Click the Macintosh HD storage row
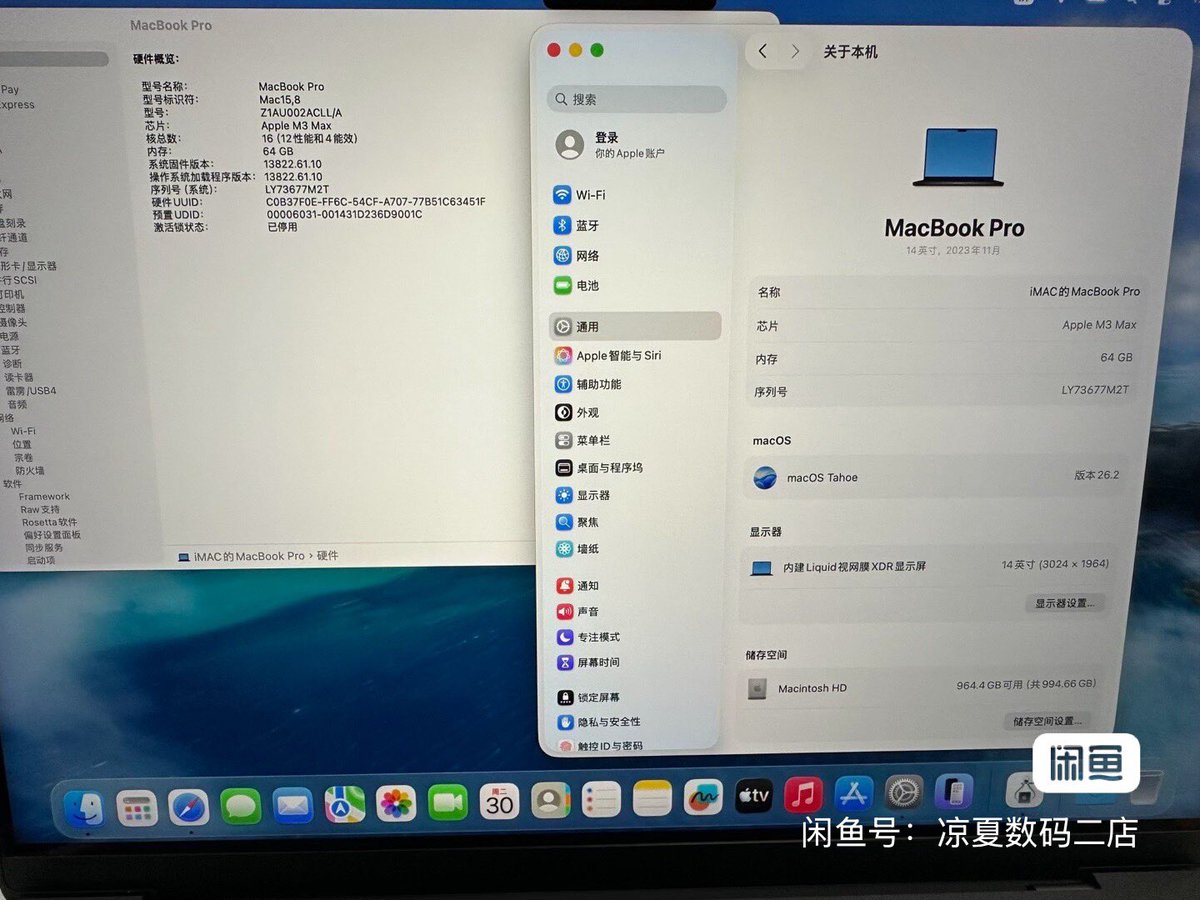1200x900 pixels. tap(923, 687)
